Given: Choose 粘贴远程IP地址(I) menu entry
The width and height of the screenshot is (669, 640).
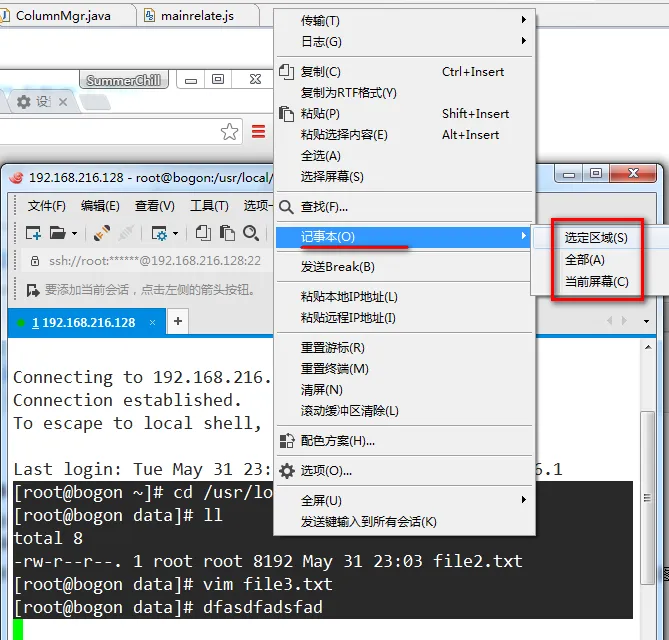Looking at the screenshot, I should (404, 318).
